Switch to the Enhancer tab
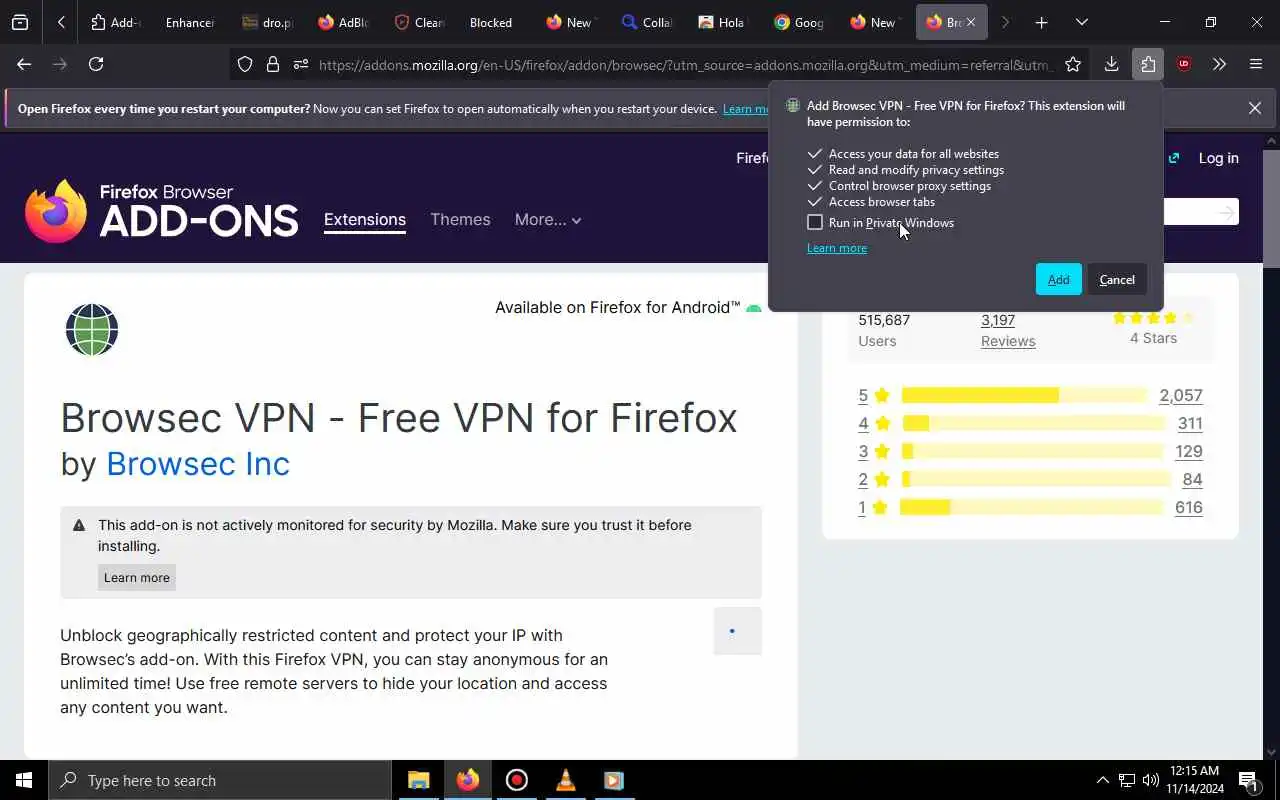The height and width of the screenshot is (800, 1280). tap(189, 22)
